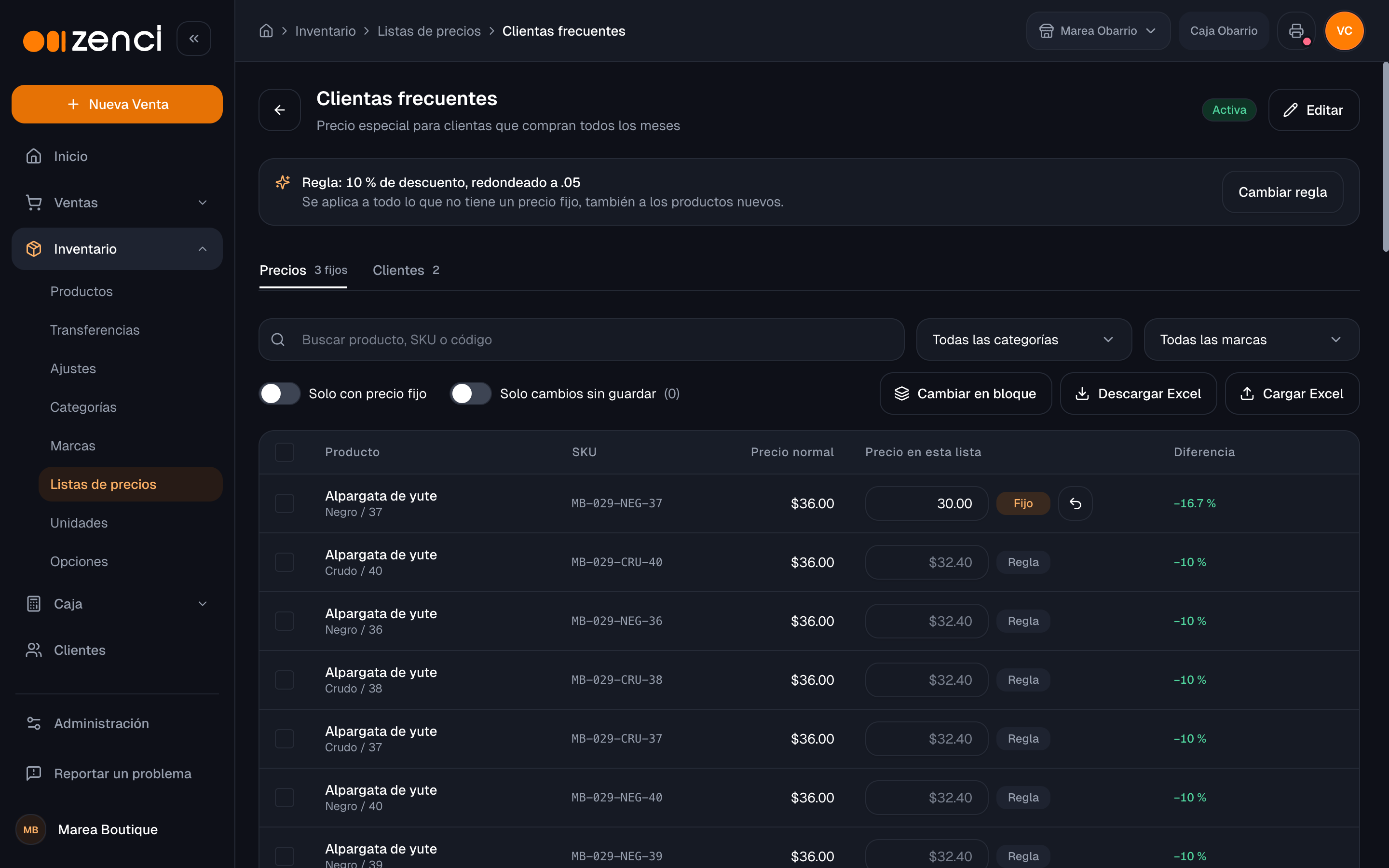
Task: Click Cargar Excel button
Action: coord(1292,394)
